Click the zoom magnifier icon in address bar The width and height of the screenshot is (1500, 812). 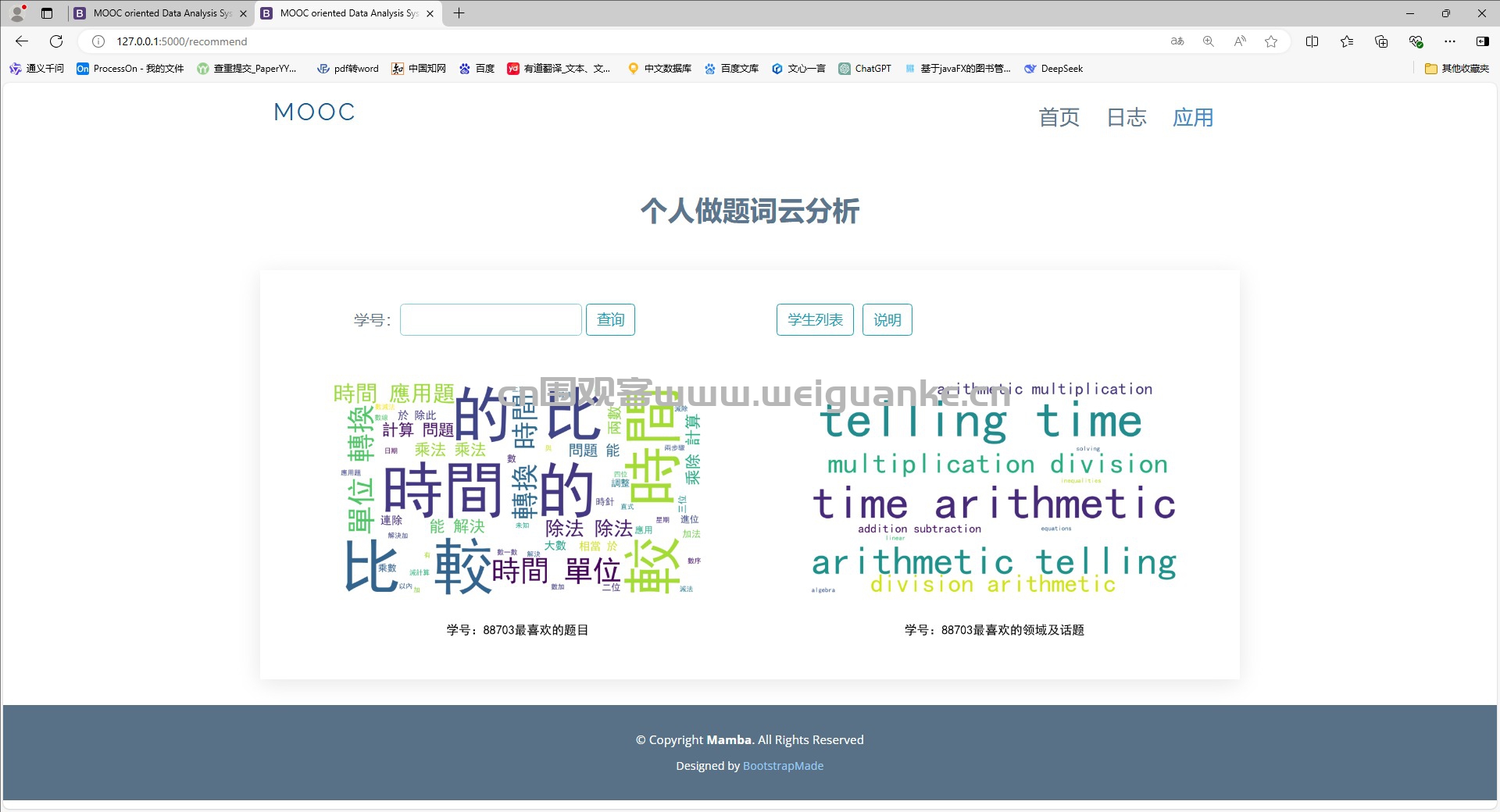coord(1209,41)
